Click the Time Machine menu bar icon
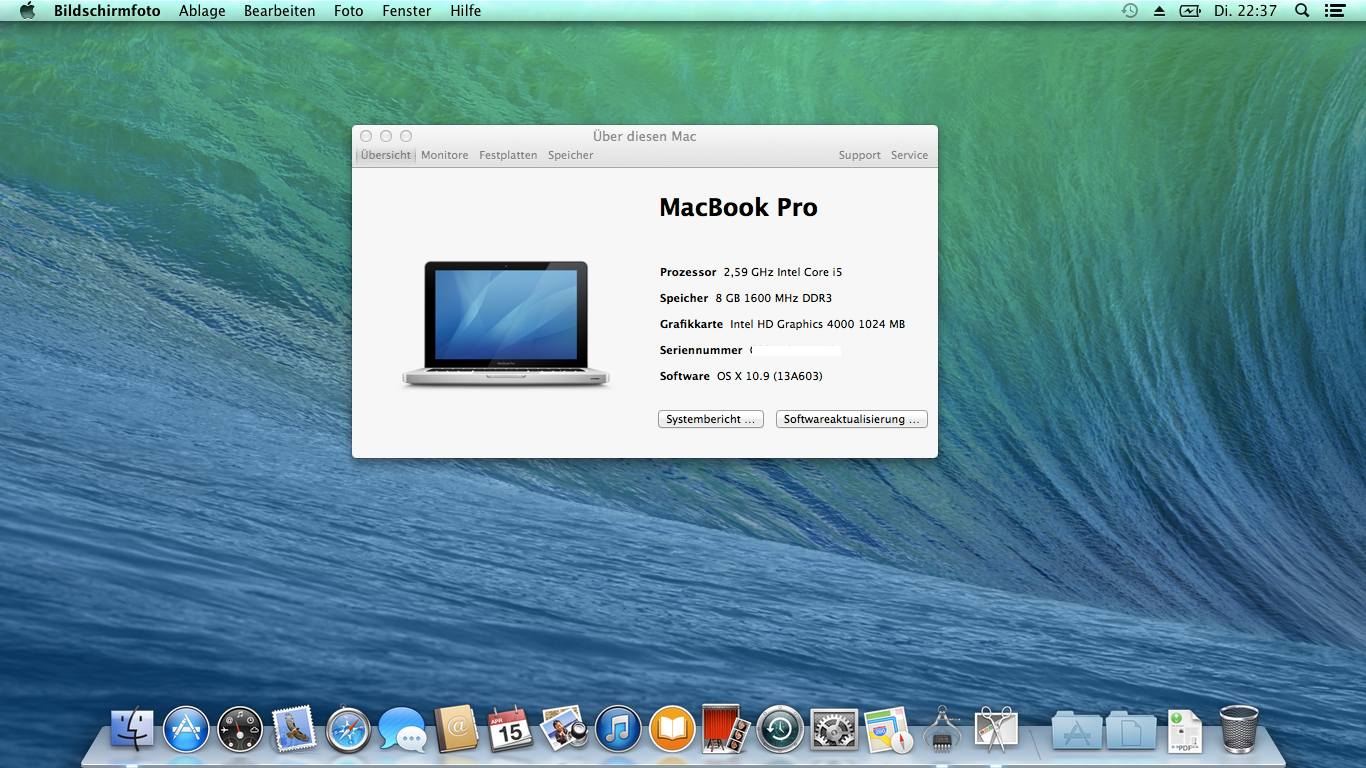Screen dimensions: 1366x768 point(1130,11)
